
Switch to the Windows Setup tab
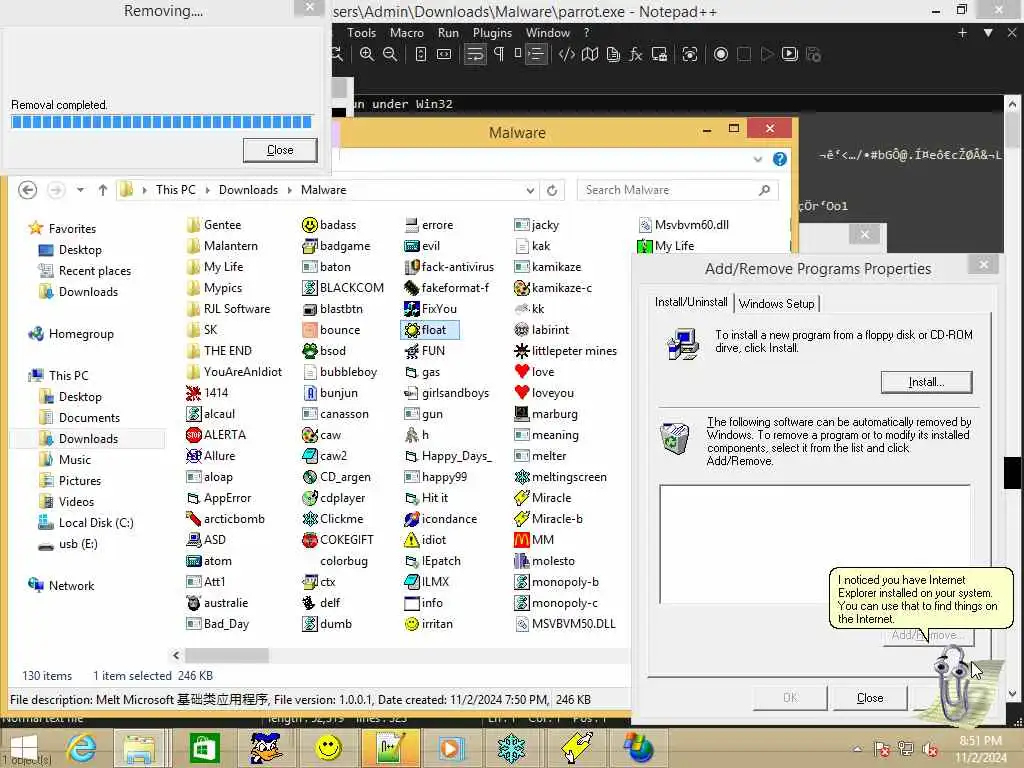[776, 304]
